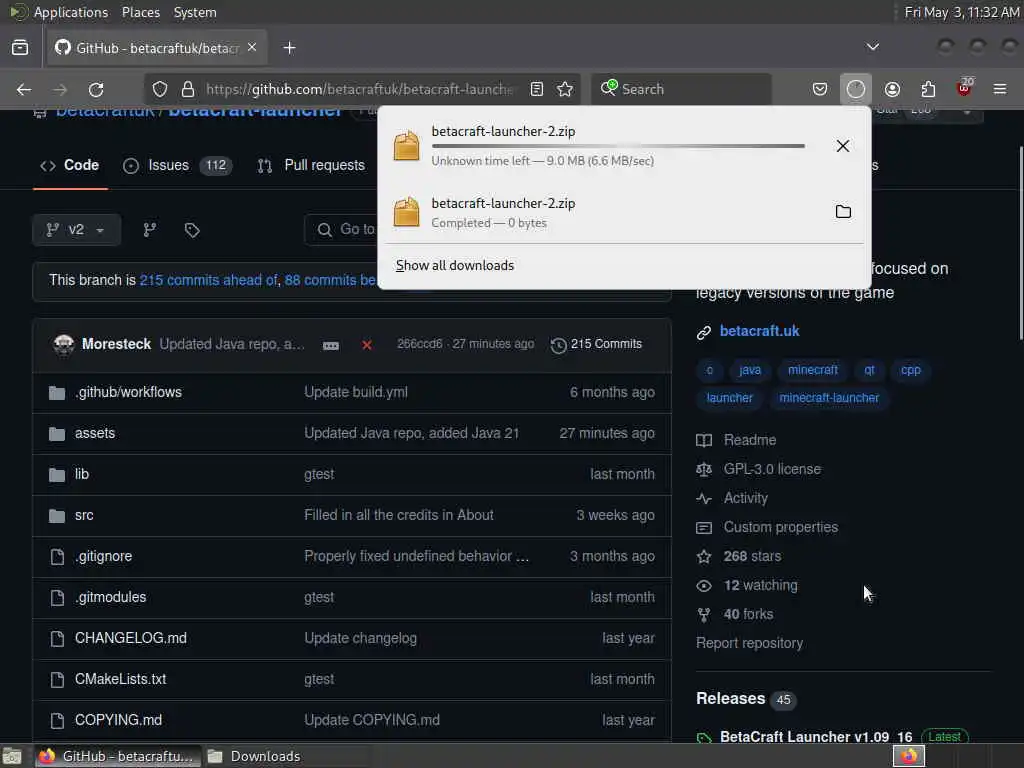Click the cpp topic tag
1024x768 pixels.
(x=910, y=370)
